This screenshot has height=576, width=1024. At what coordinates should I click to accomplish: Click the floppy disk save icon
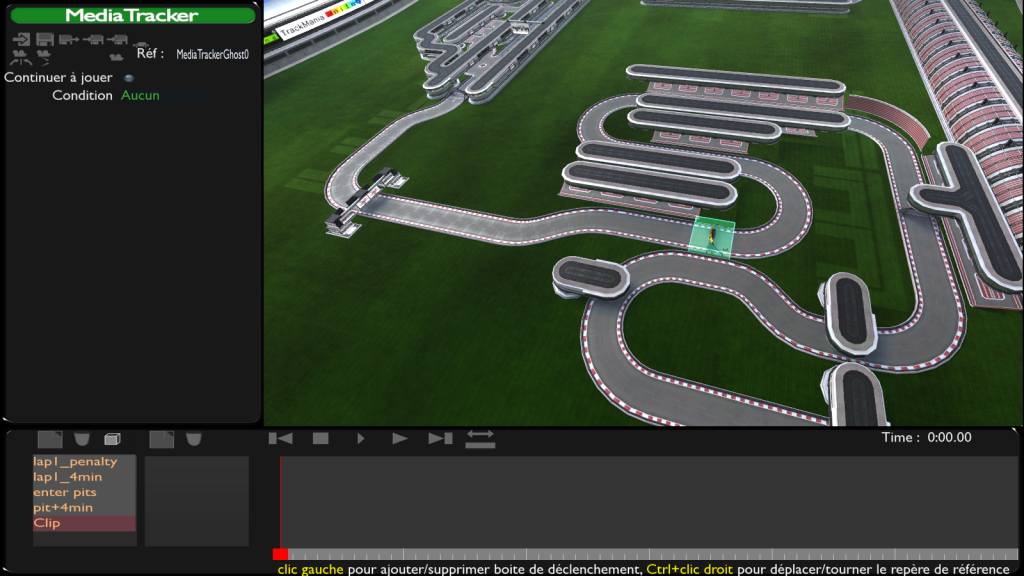click(45, 40)
